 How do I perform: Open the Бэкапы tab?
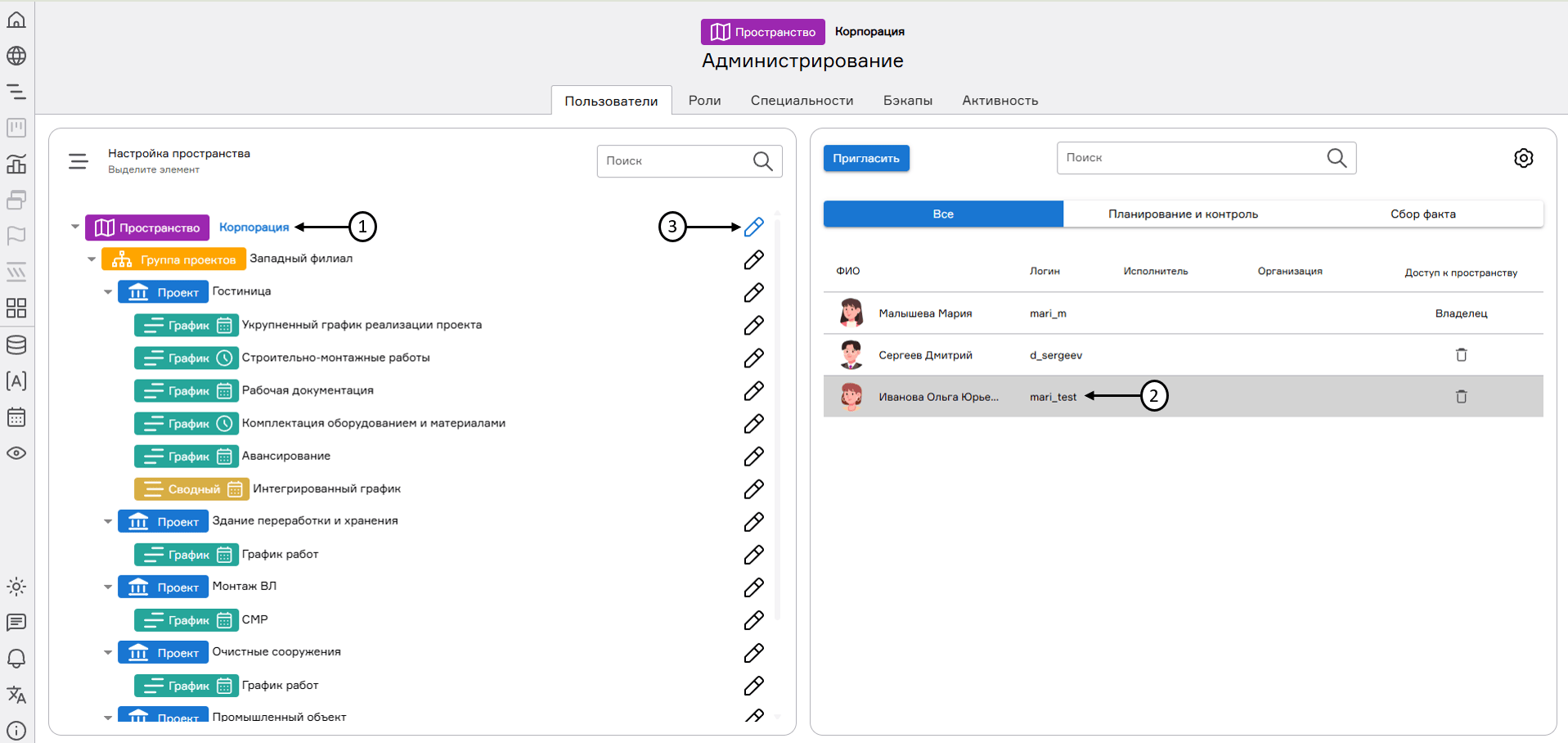click(907, 101)
